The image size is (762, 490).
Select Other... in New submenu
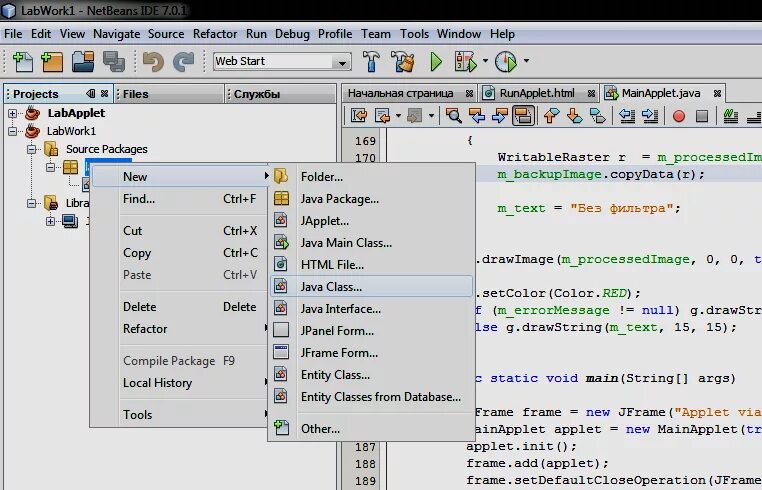point(371,429)
